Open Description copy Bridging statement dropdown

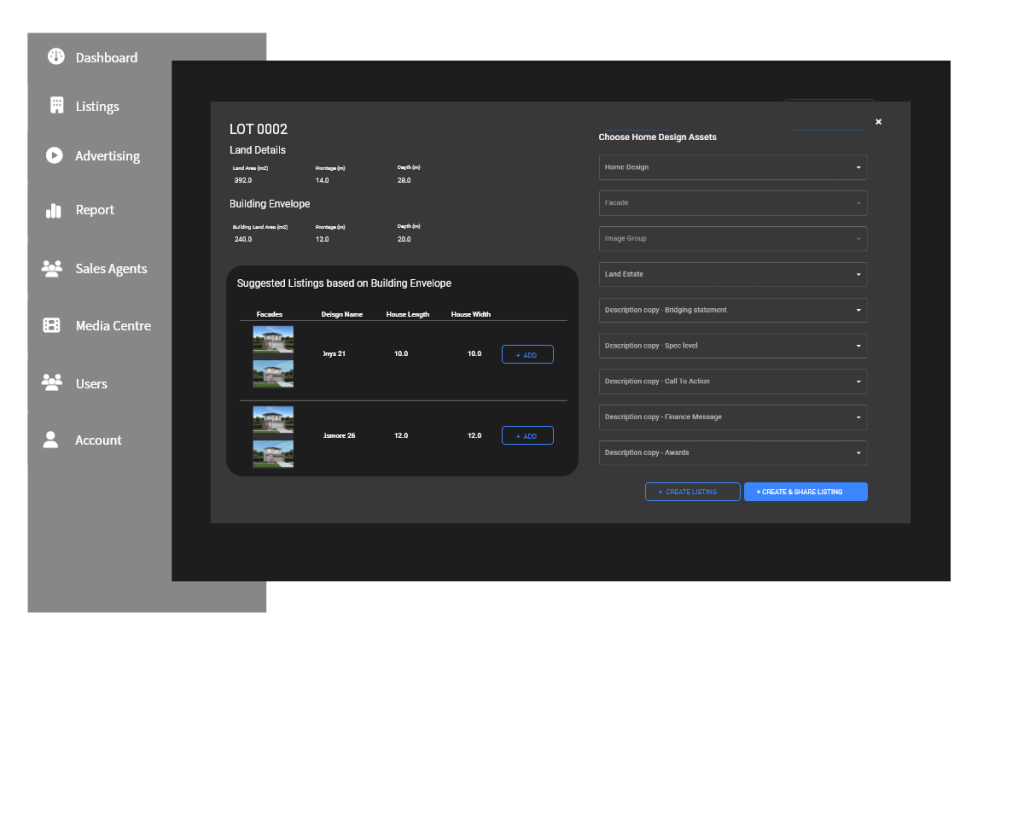coord(732,310)
